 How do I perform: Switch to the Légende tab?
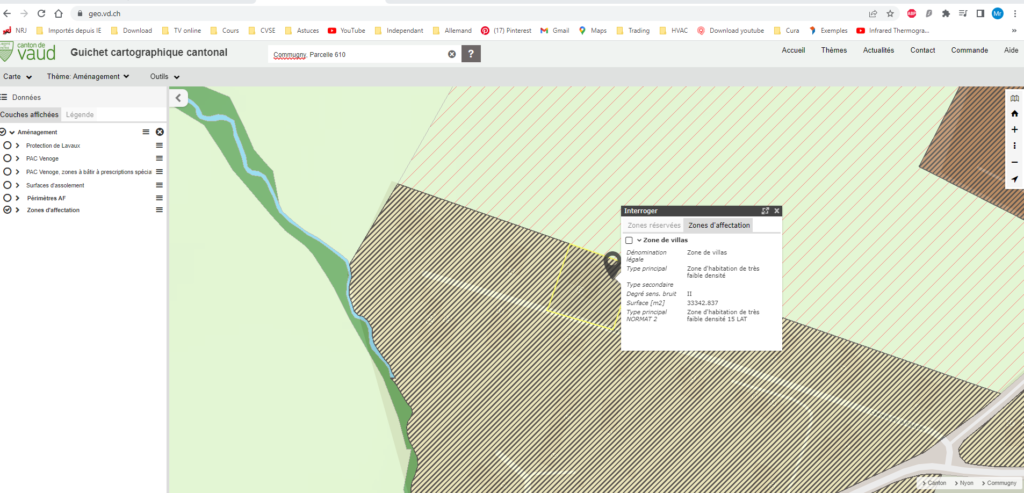click(80, 115)
